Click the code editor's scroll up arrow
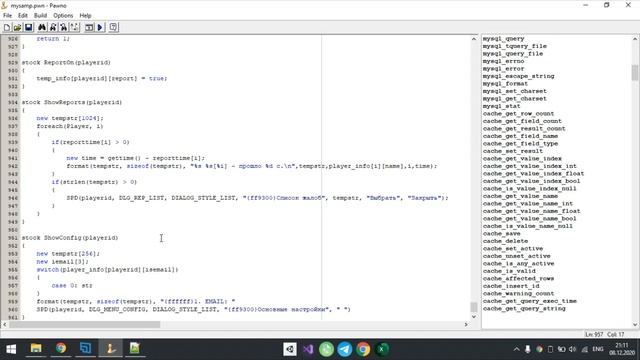640x360 pixels. click(x=474, y=39)
